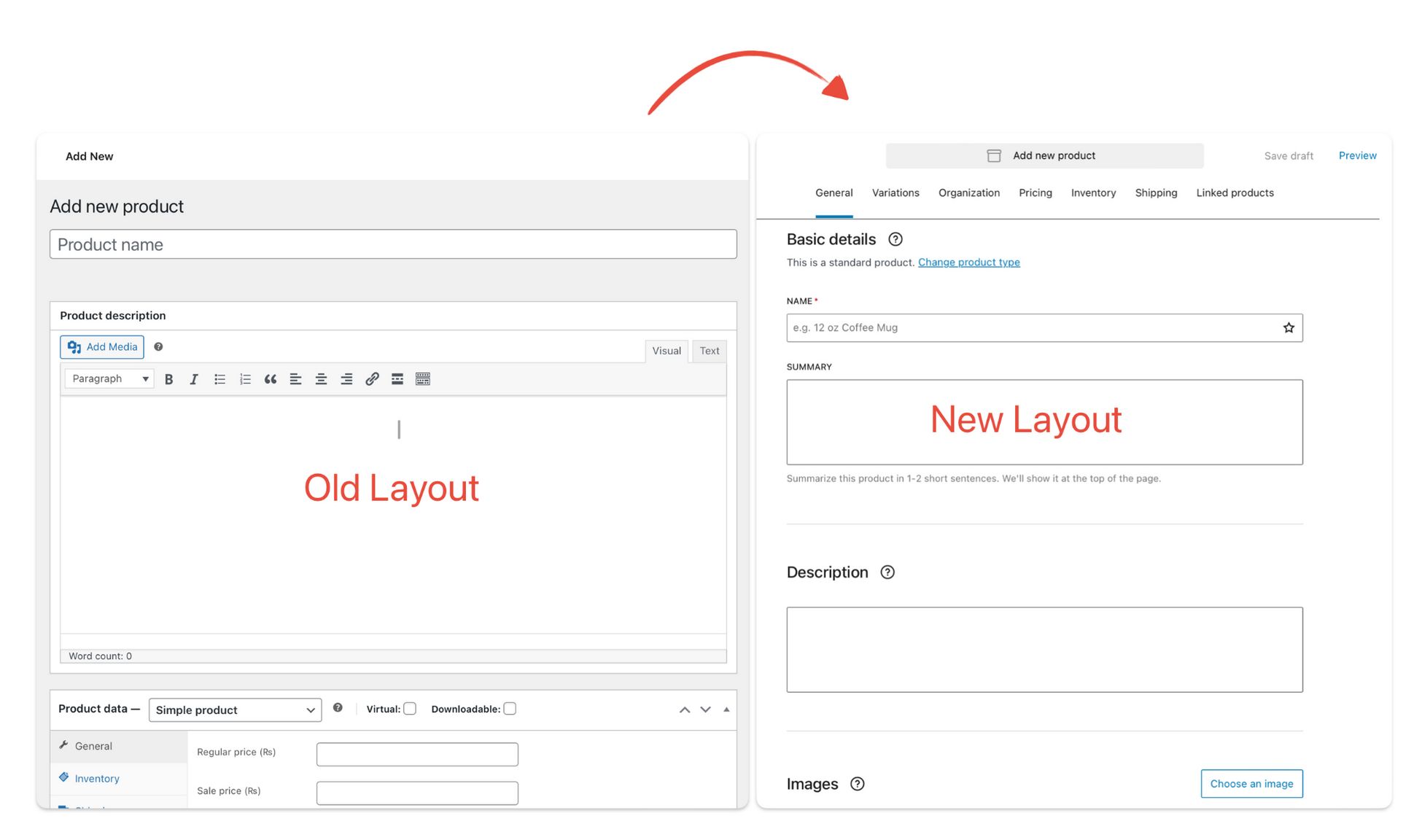Viewport: 1422px width, 840px height.
Task: Move Product data panel down
Action: [705, 709]
